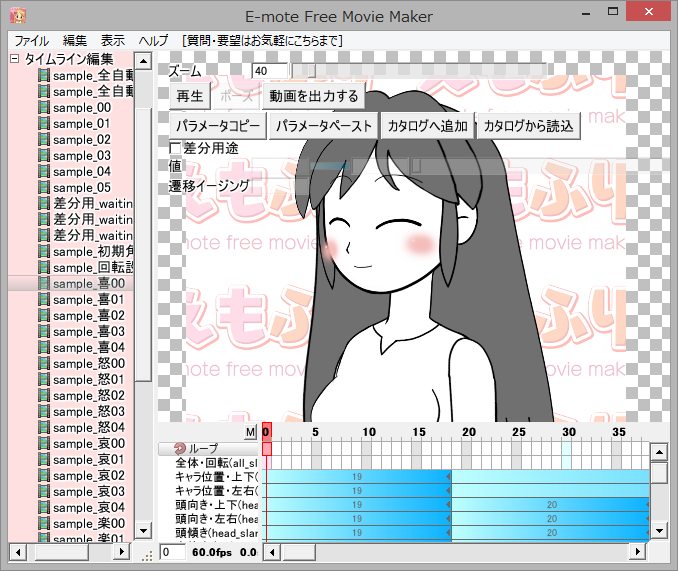Click the frame number field showing 0
Image resolution: width=678 pixels, height=571 pixels.
(x=172, y=552)
